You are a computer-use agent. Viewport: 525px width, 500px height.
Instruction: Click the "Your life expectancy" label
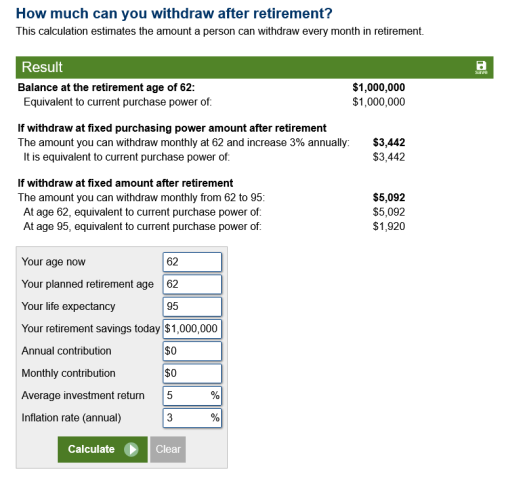[68, 306]
